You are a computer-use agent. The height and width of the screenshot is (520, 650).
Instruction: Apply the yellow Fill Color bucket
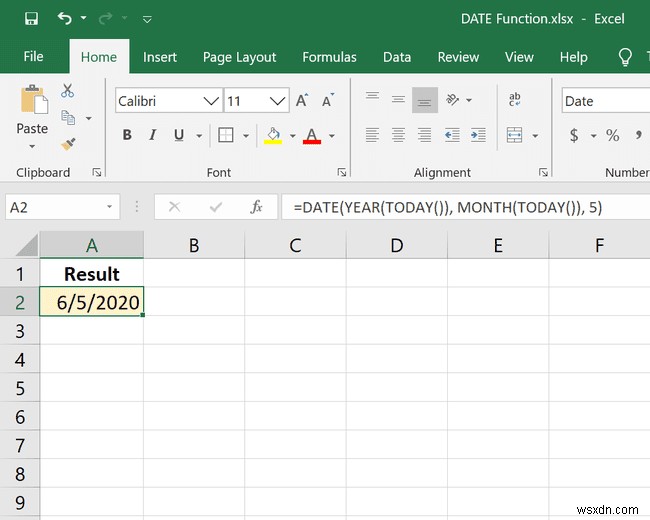click(x=273, y=136)
